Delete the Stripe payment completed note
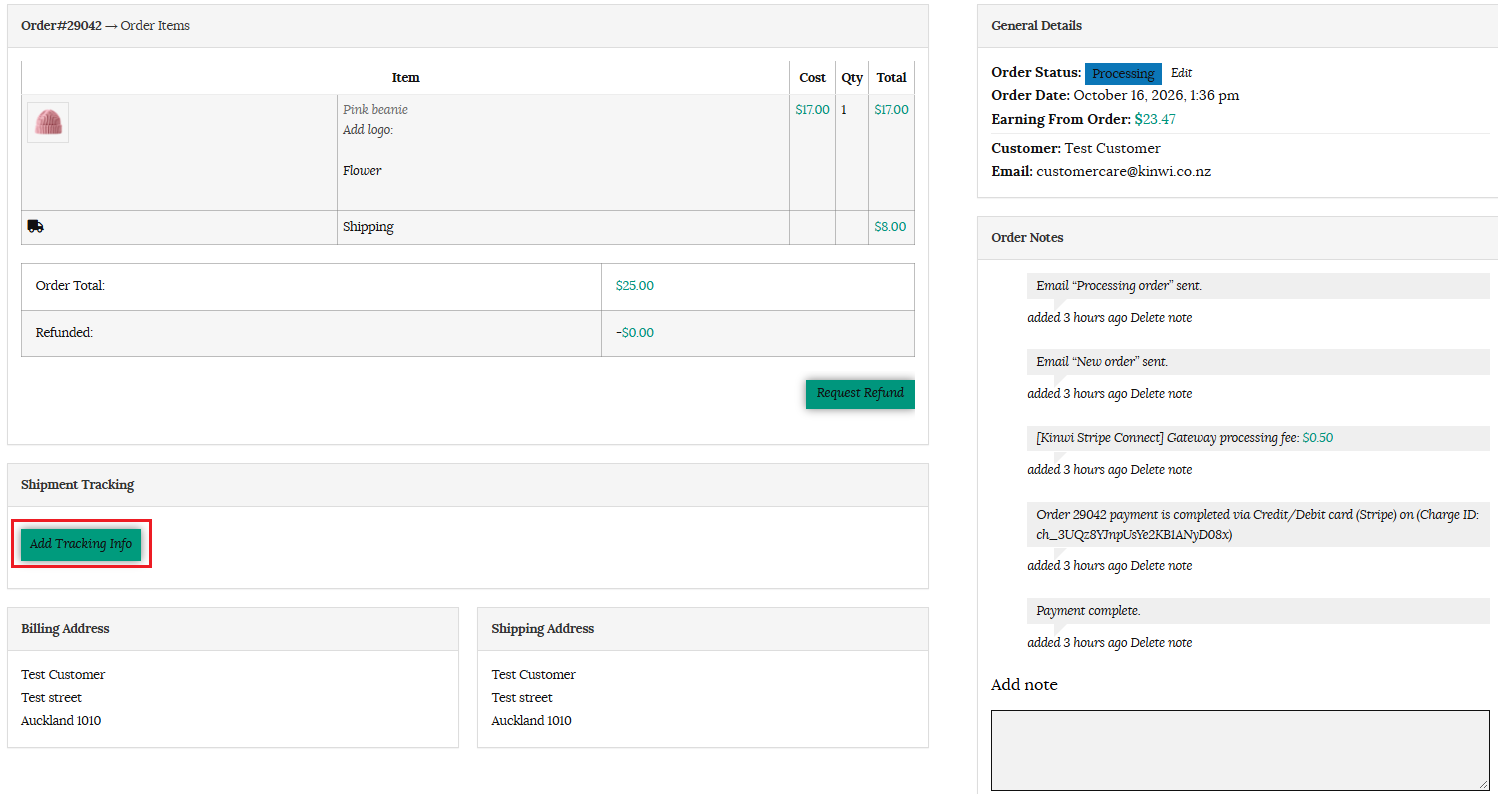 click(1161, 566)
